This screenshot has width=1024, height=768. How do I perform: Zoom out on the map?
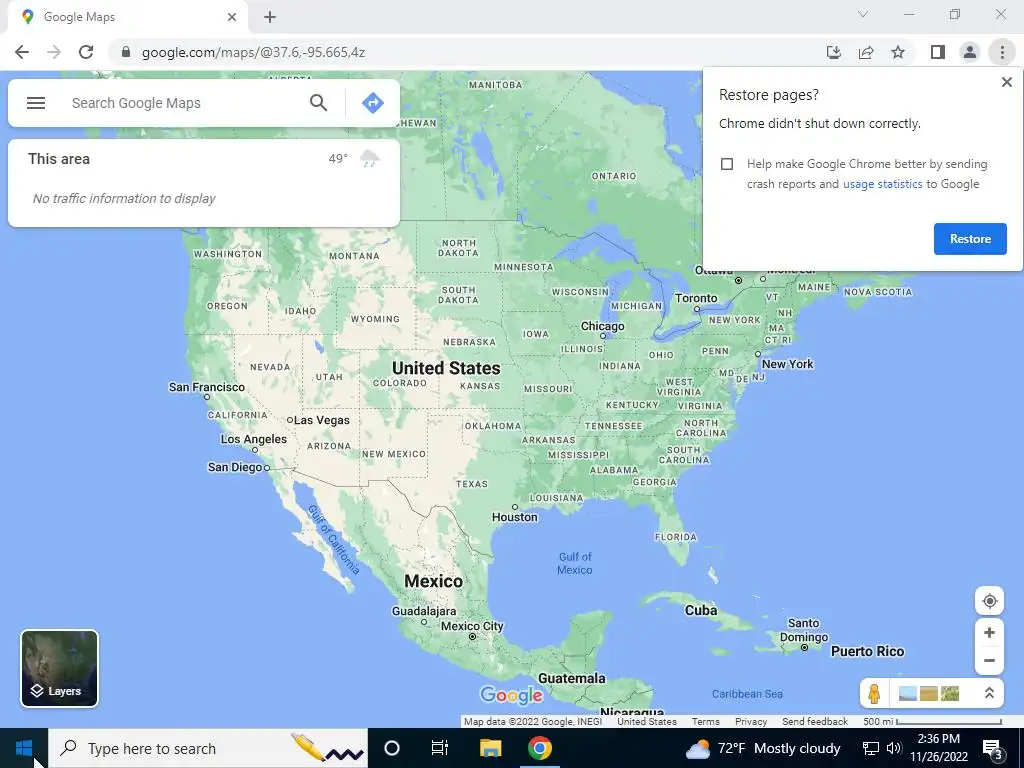[x=989, y=660]
